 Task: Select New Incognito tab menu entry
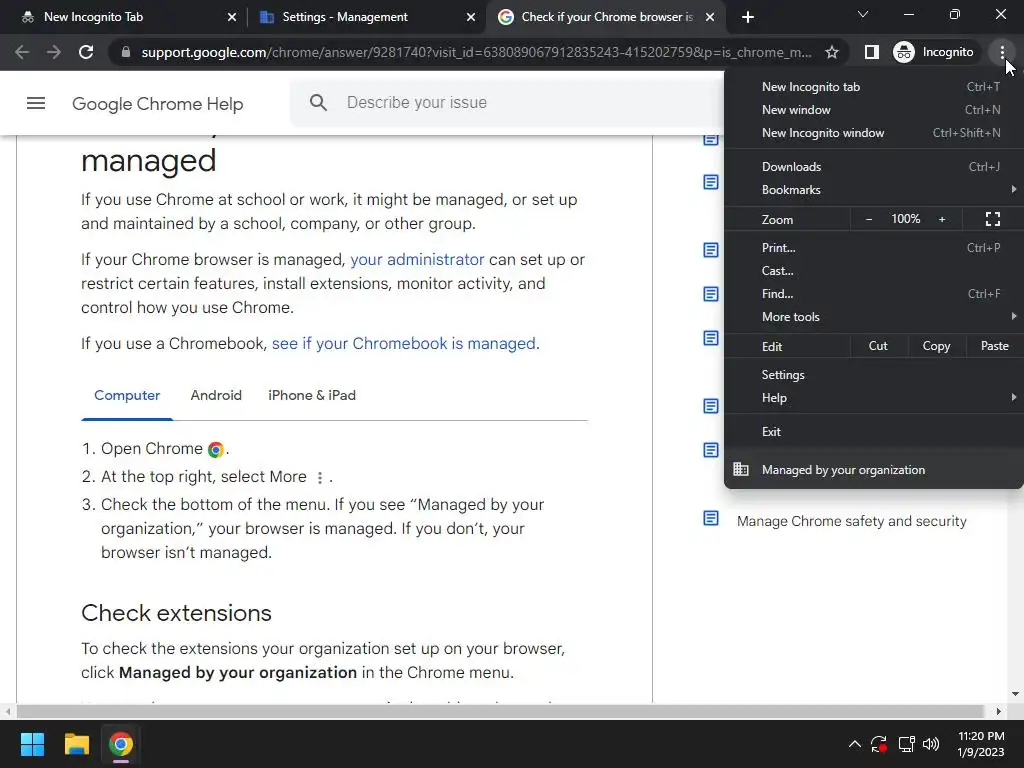point(874,87)
